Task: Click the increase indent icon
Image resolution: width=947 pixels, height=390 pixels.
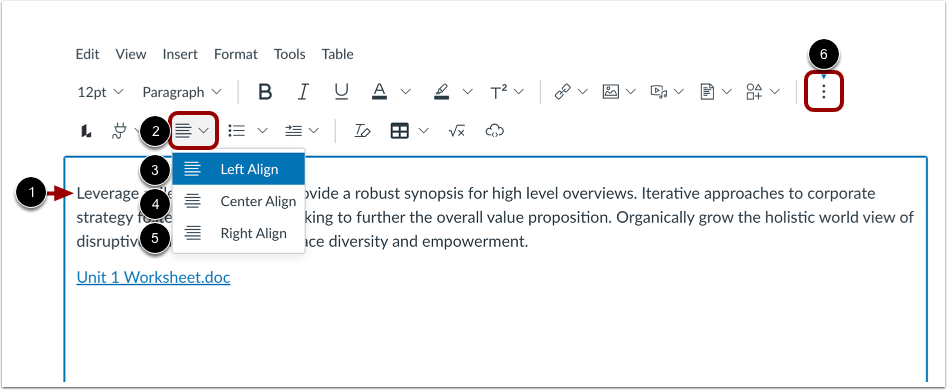Action: [x=293, y=131]
